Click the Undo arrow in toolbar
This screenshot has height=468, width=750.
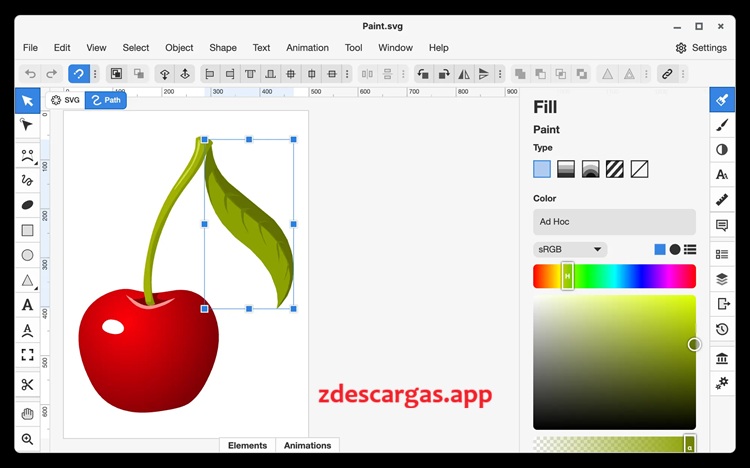pos(30,74)
